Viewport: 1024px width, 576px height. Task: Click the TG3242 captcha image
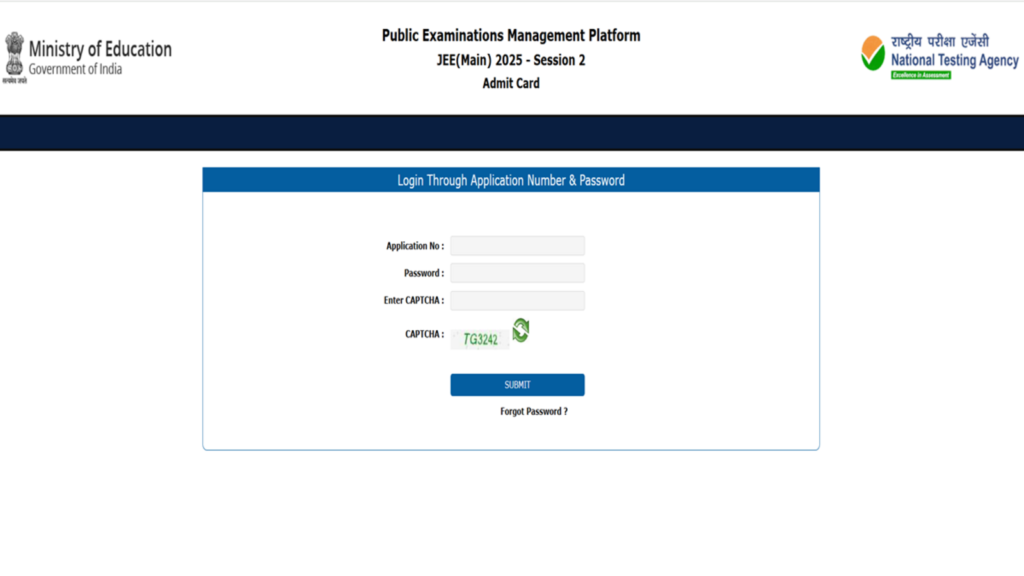point(480,339)
